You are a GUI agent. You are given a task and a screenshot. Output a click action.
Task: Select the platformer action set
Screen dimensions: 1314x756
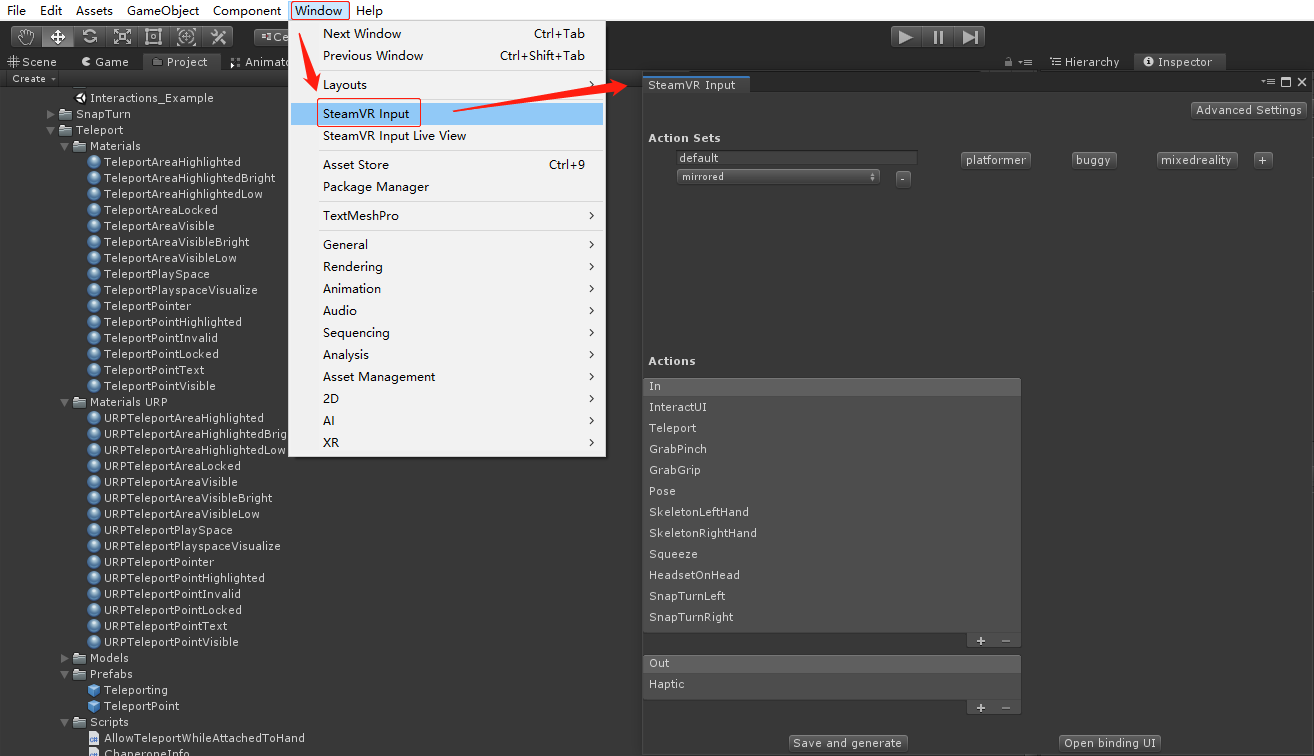pos(995,160)
